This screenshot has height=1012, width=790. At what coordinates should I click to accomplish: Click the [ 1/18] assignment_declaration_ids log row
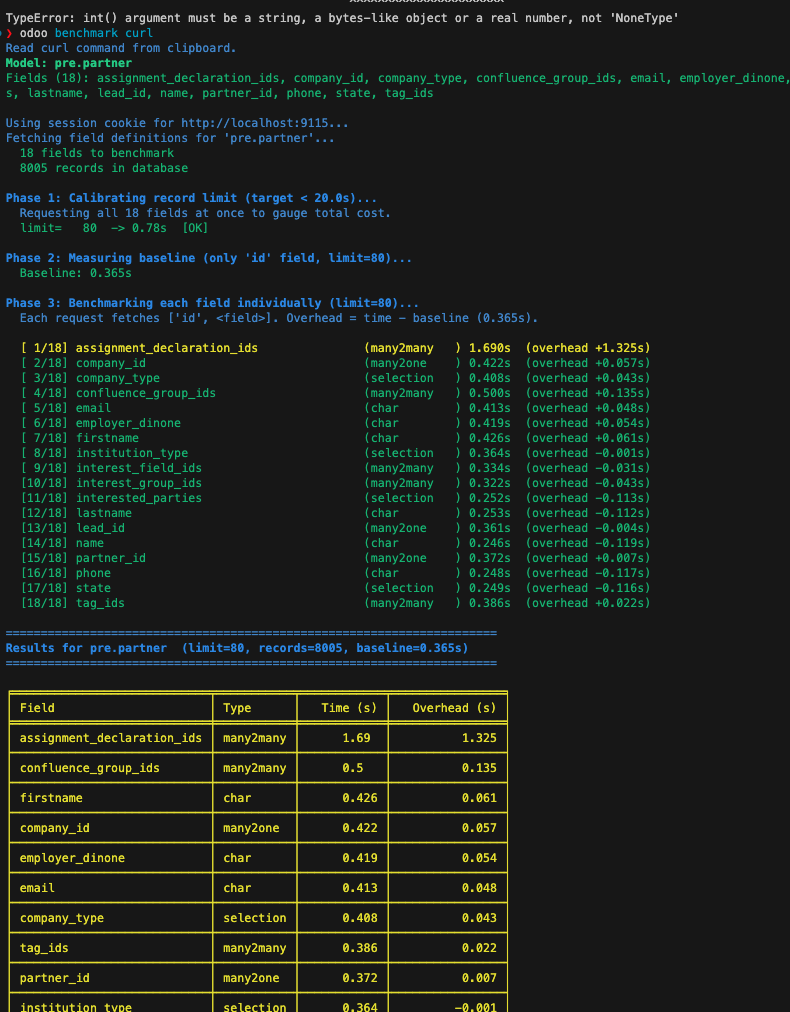[336, 348]
